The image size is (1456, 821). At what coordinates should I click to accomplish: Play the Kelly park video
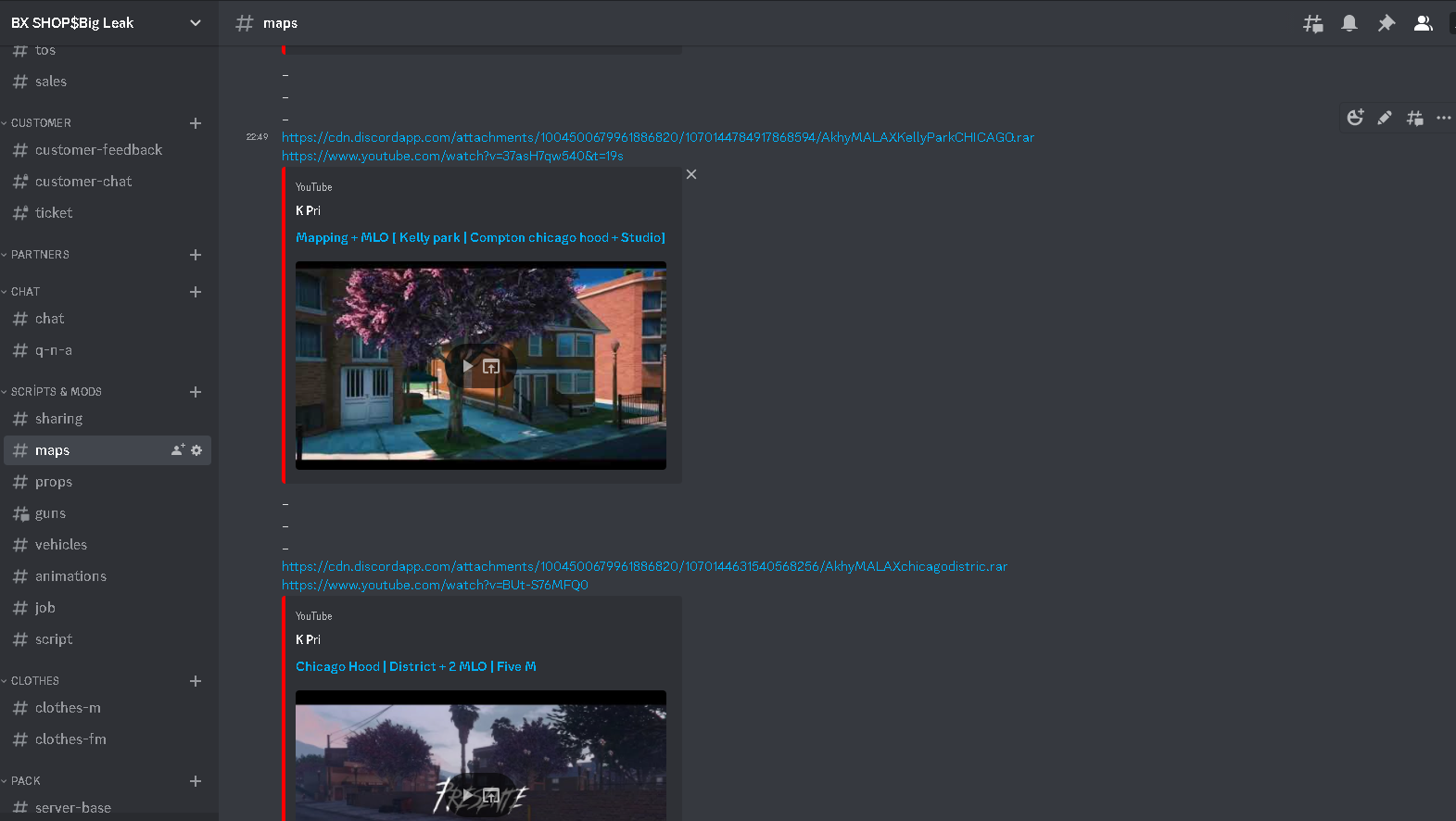click(x=468, y=366)
